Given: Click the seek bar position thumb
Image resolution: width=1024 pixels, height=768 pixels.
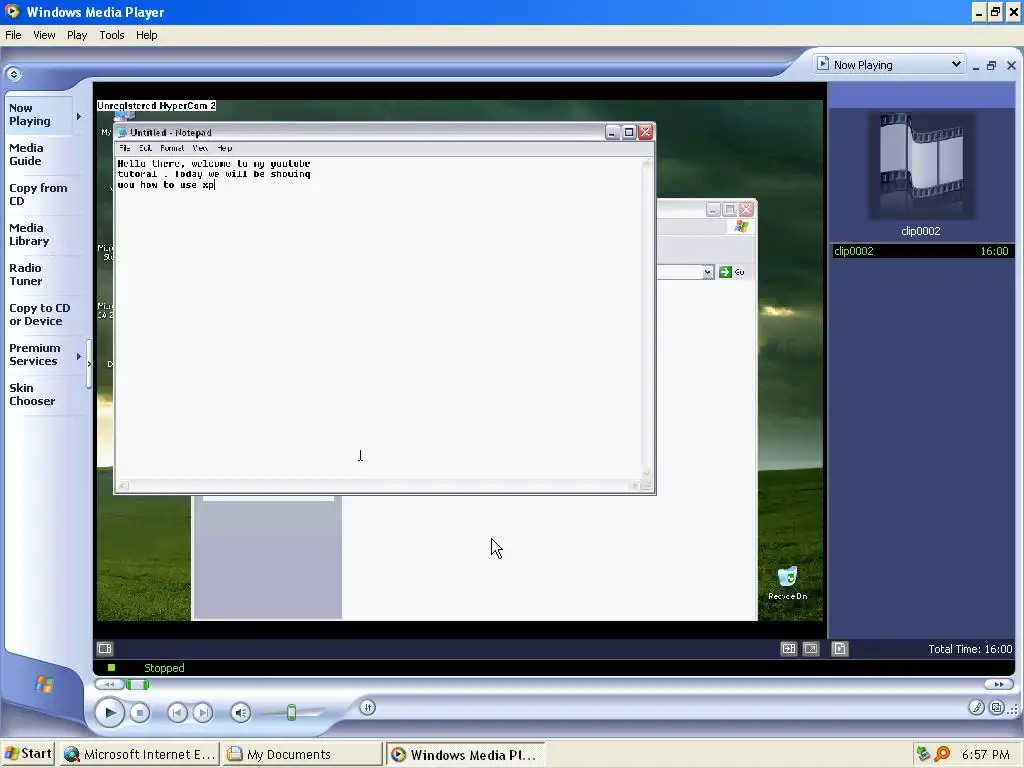Looking at the screenshot, I should tap(137, 684).
